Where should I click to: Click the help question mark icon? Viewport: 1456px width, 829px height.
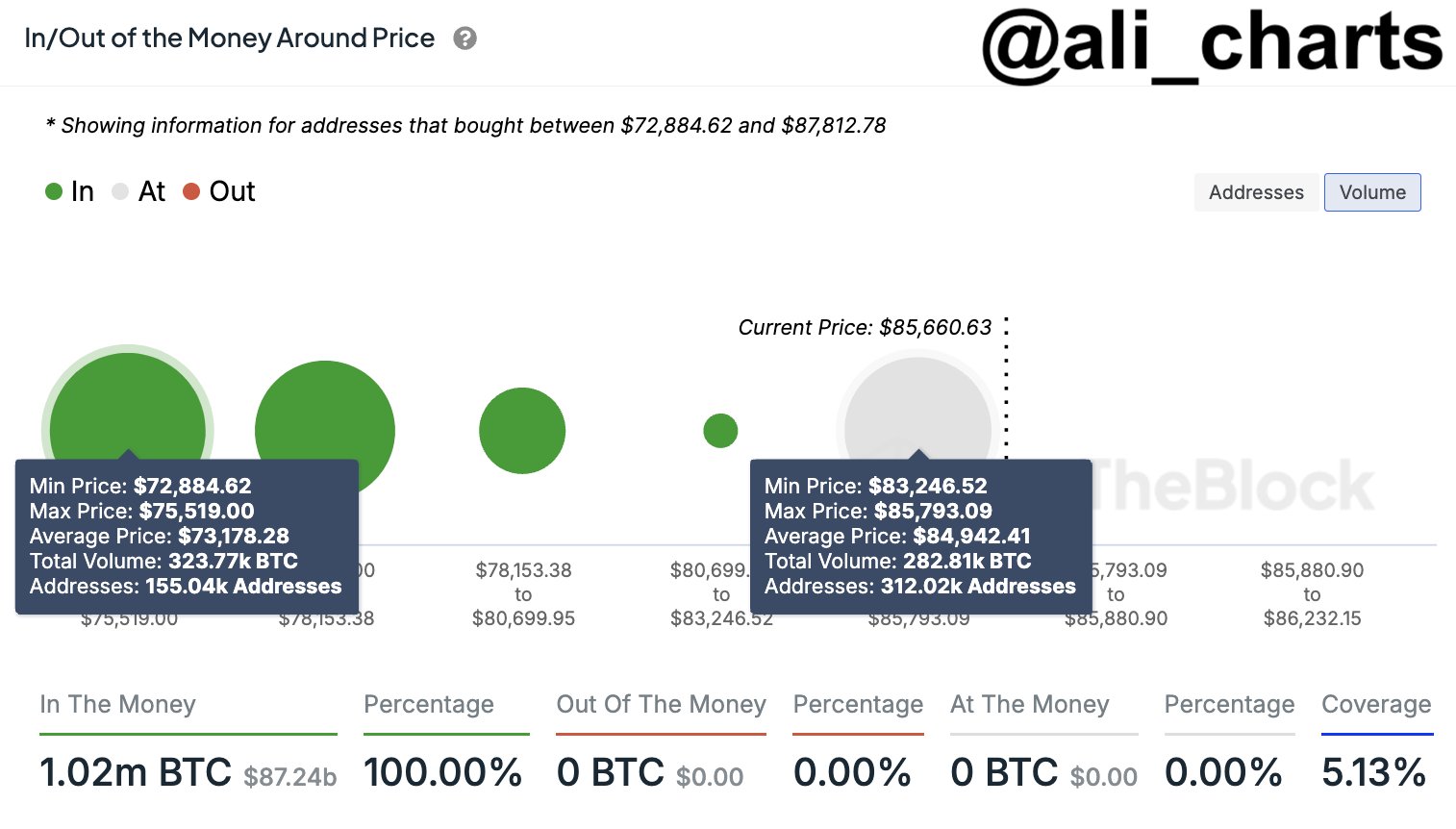465,38
